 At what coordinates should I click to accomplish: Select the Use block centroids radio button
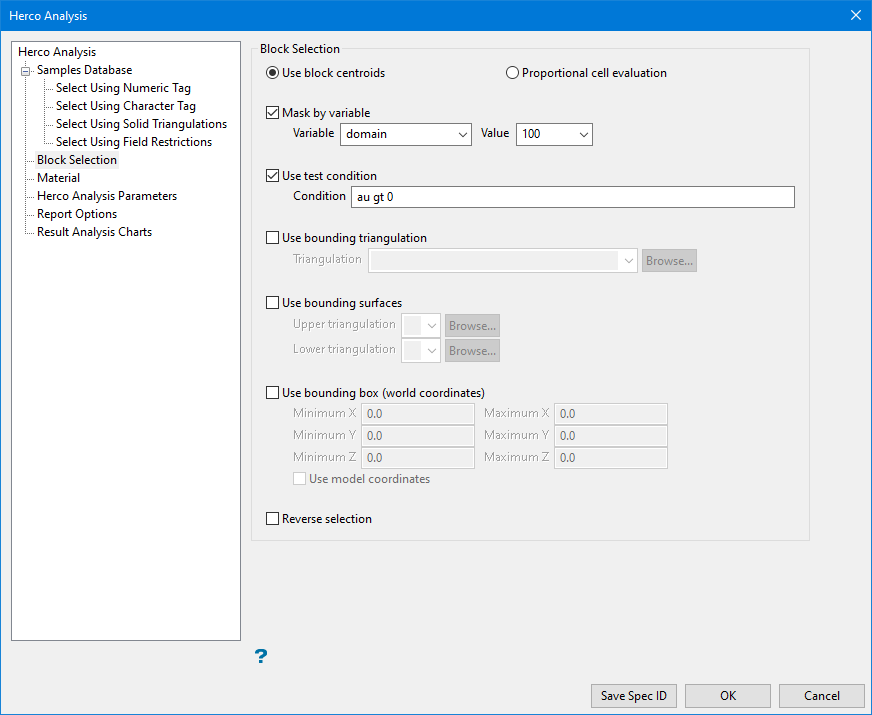[273, 73]
